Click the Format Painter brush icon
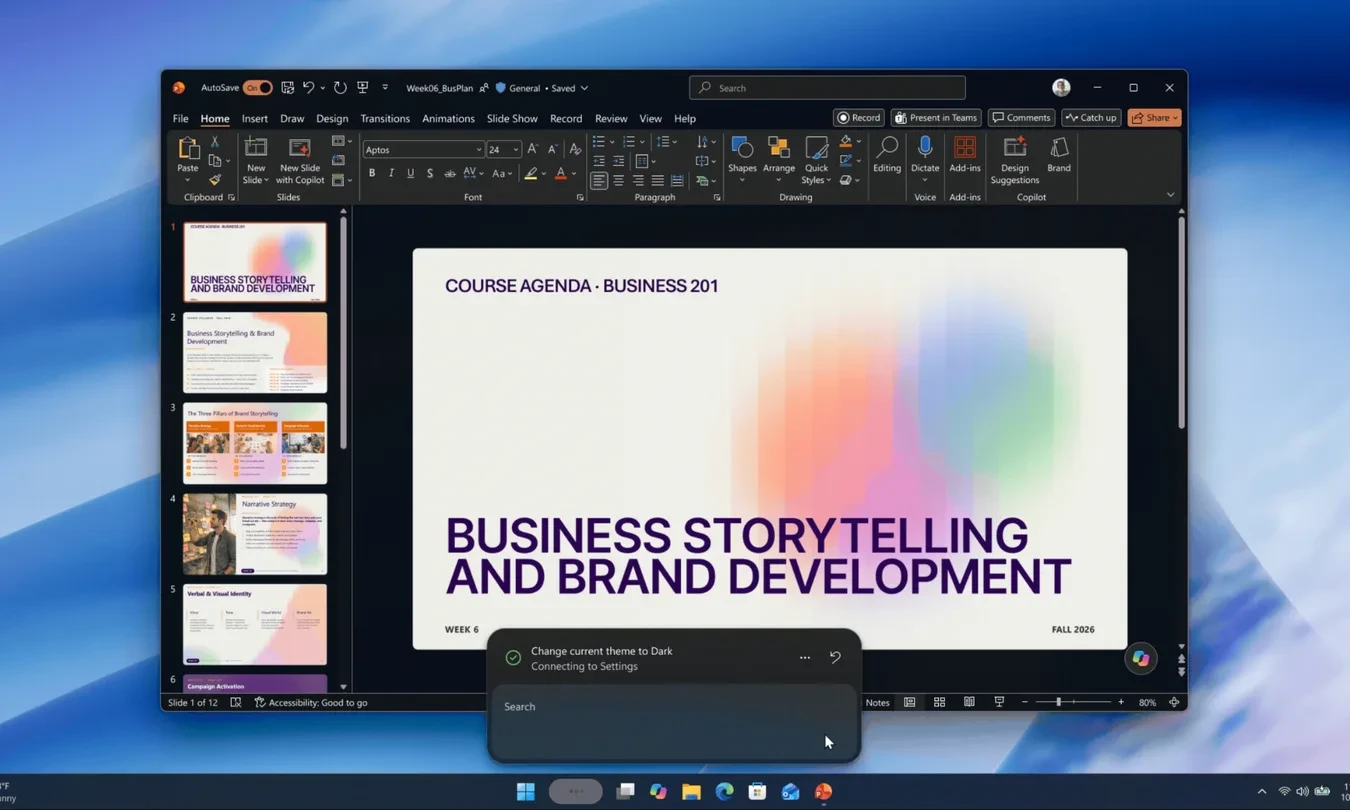 214,180
